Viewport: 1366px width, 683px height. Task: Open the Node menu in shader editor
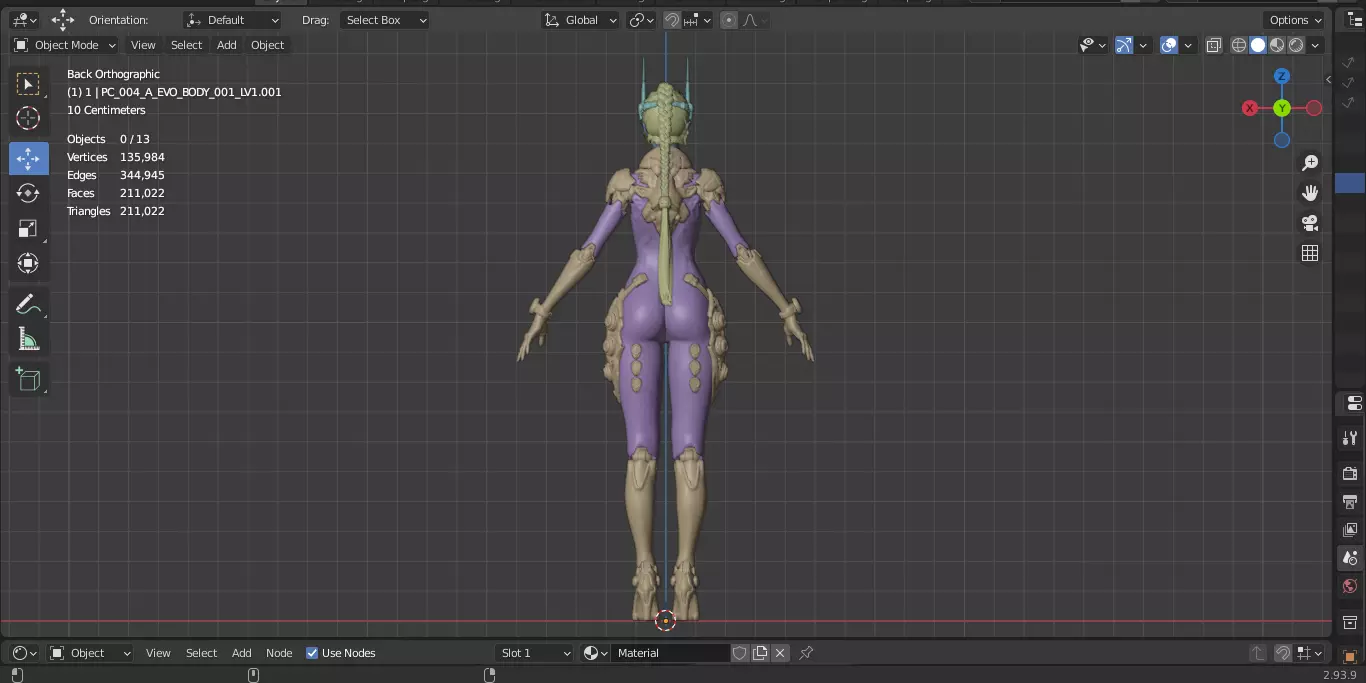click(x=279, y=653)
